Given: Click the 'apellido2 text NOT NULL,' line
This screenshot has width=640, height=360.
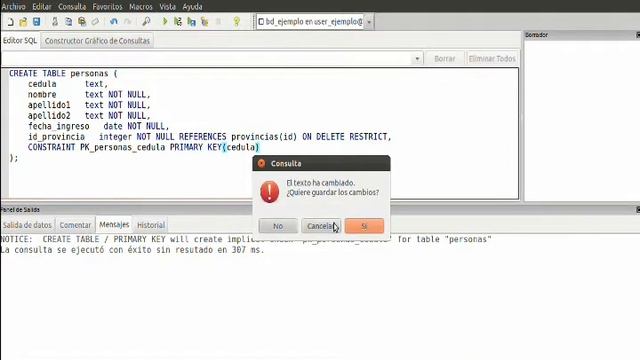Looking at the screenshot, I should coord(89,116).
